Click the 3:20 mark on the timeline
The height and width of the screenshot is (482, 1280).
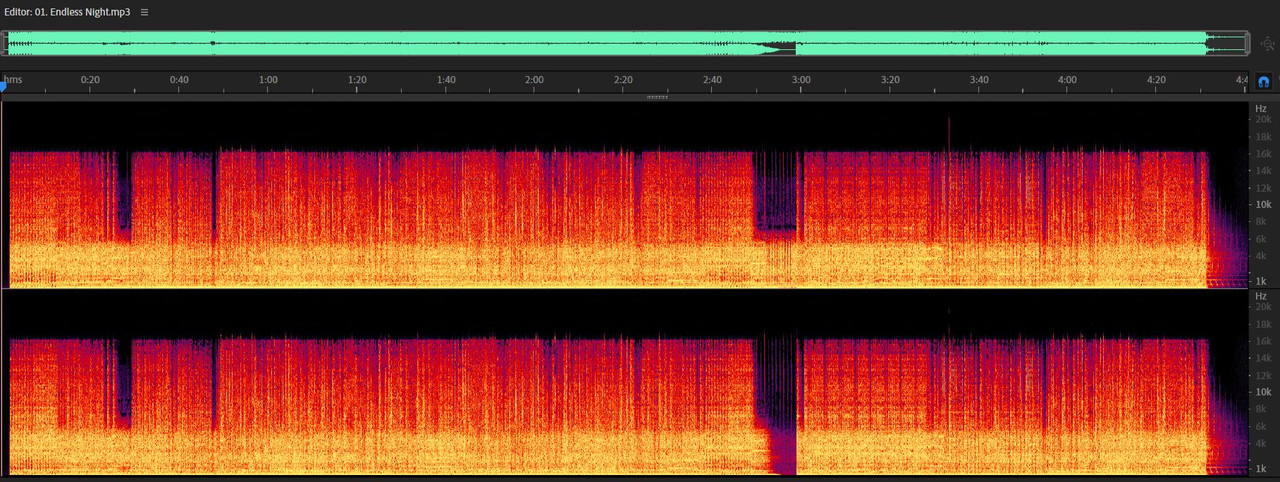click(x=890, y=79)
